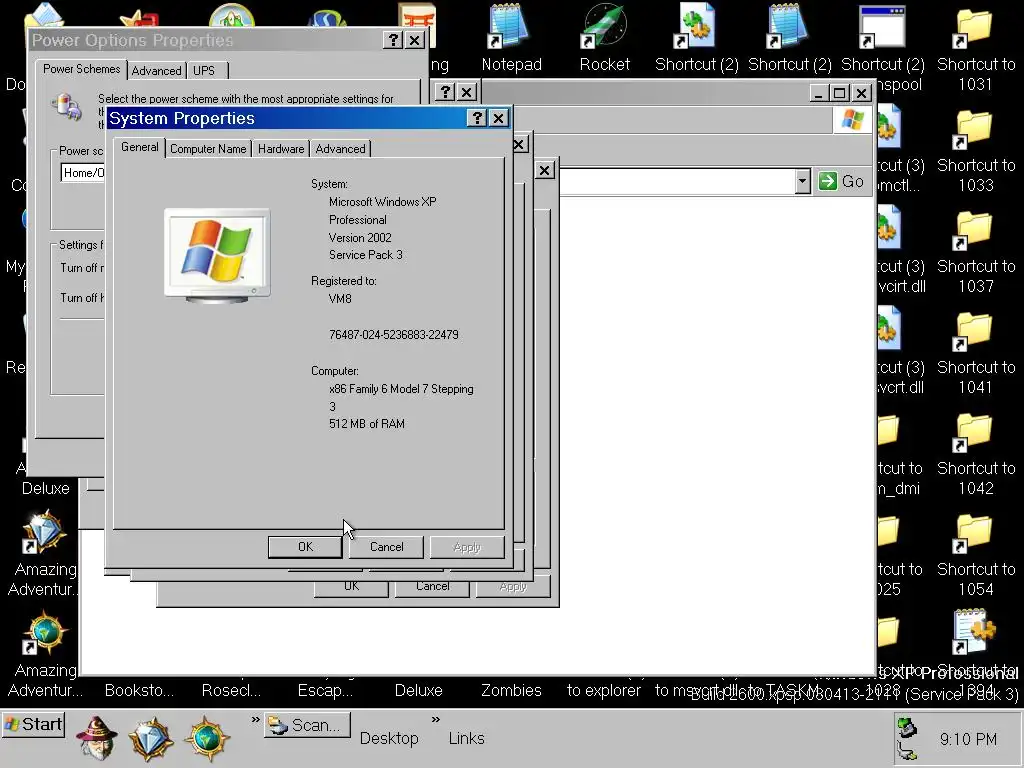Click the Start button
Image resolution: width=1024 pixels, height=768 pixels.
click(33, 724)
